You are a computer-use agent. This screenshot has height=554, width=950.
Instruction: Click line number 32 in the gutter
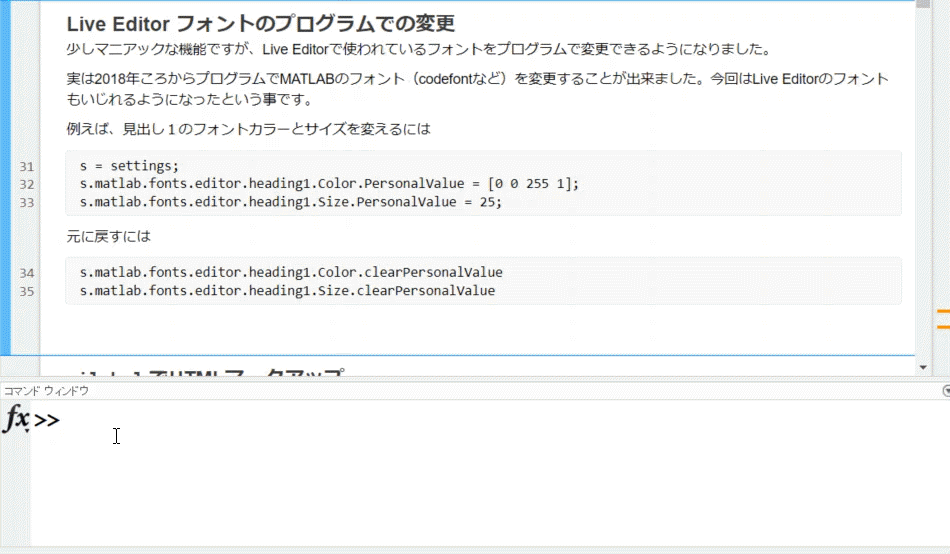point(27,184)
